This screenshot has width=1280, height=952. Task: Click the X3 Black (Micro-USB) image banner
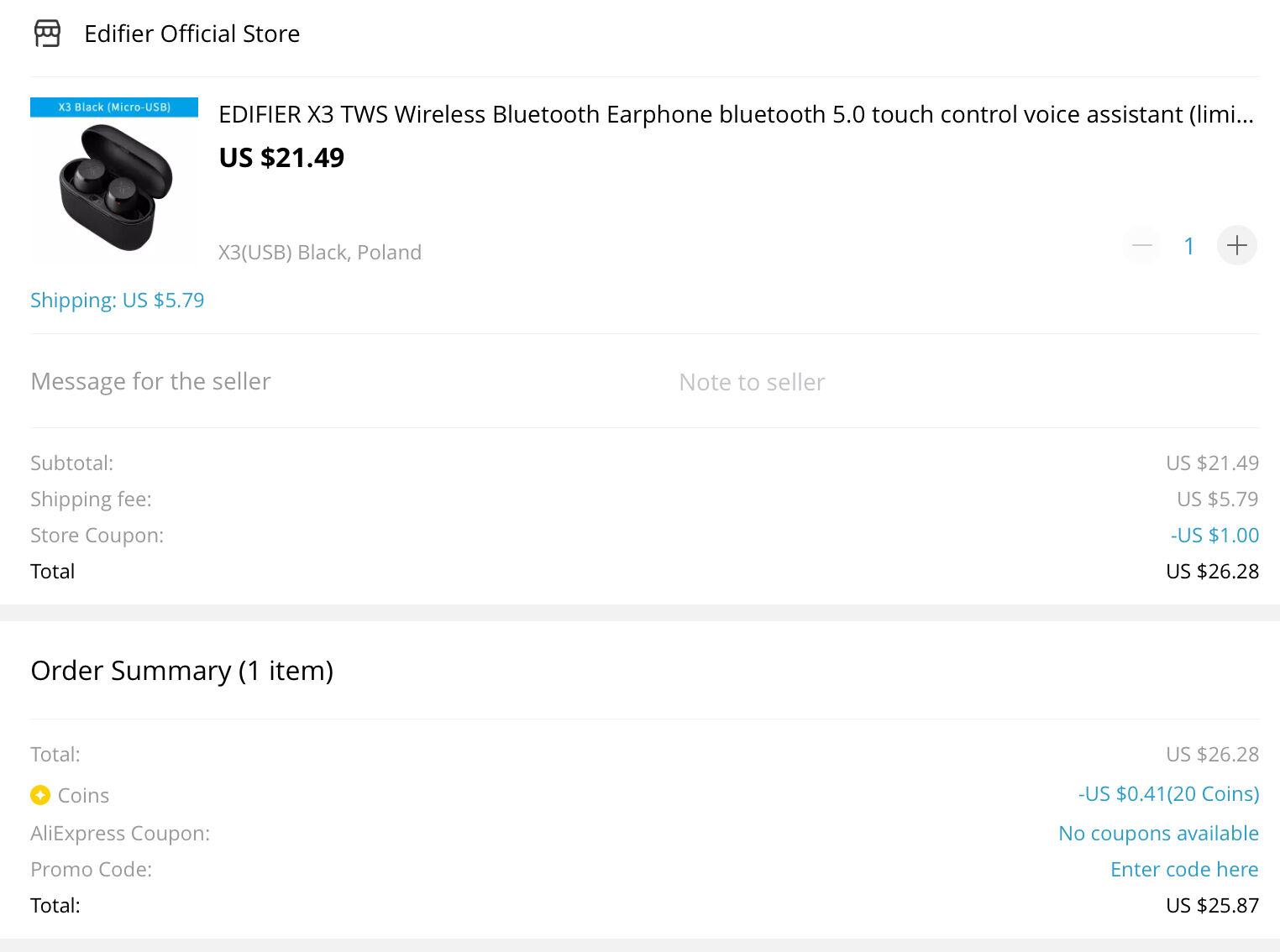click(114, 107)
